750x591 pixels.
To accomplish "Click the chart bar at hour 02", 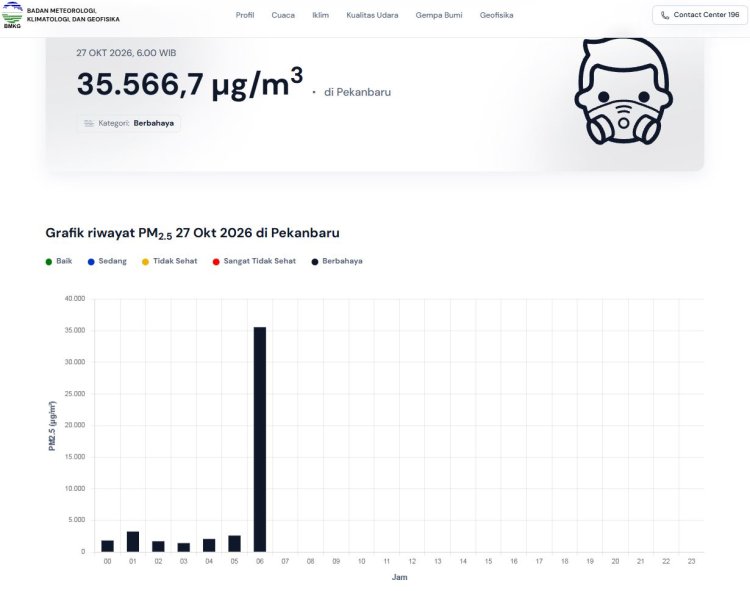I will (x=158, y=546).
